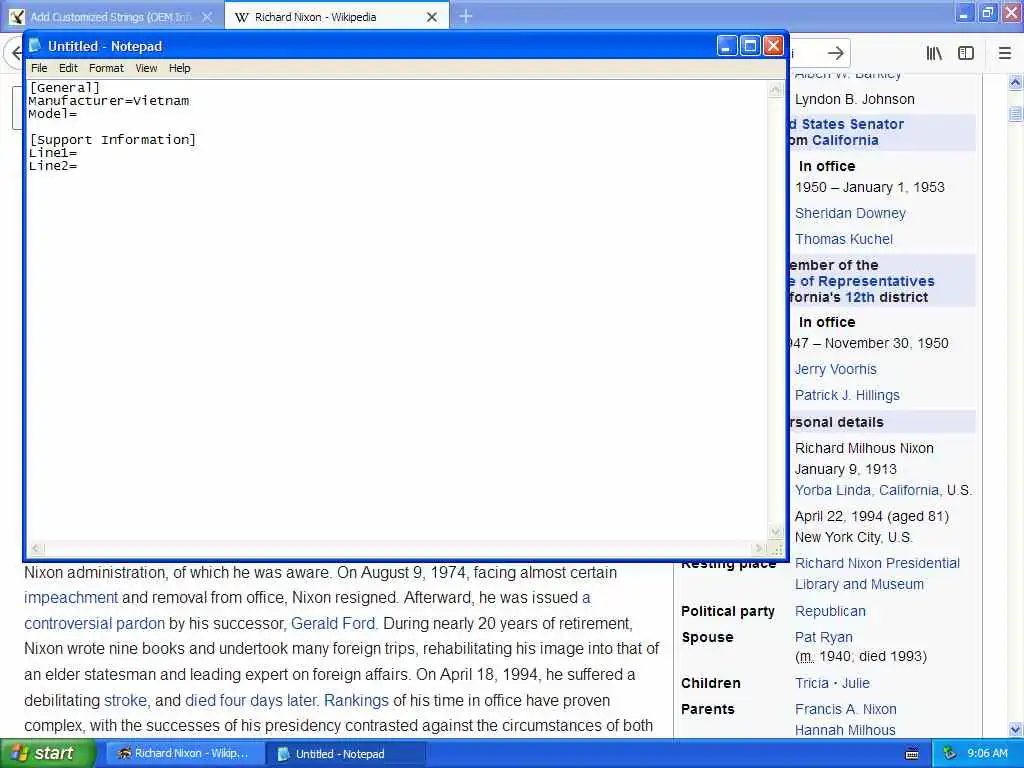Open the View menu in Notepad
This screenshot has width=1024, height=768.
tap(146, 68)
